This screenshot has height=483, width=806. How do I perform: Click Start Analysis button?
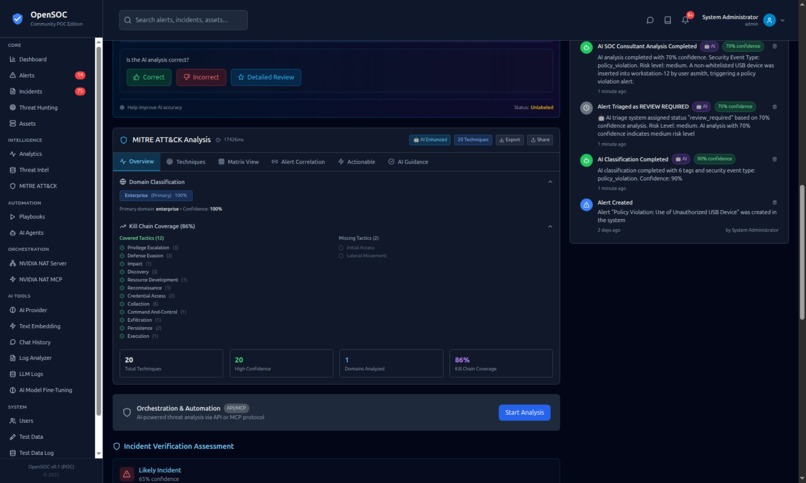point(524,412)
